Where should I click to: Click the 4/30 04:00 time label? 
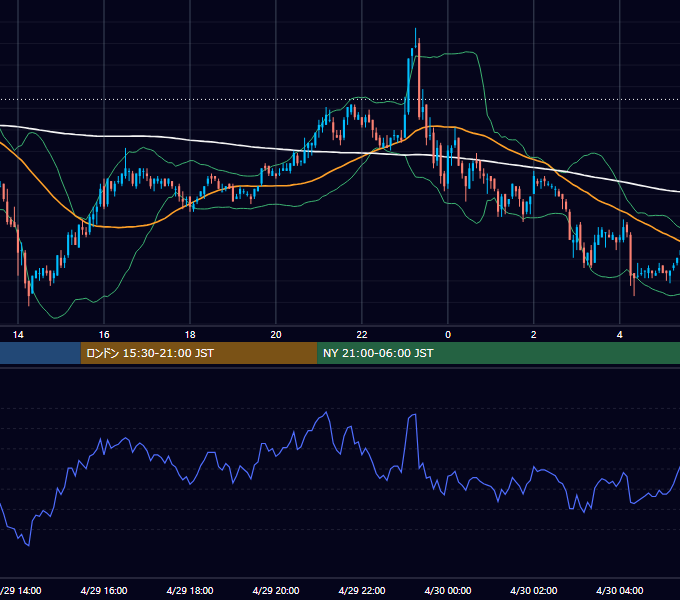620,590
